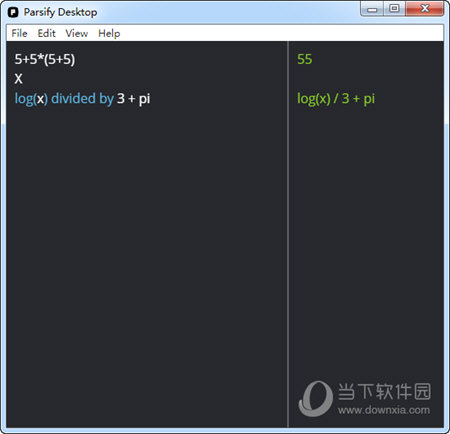Image resolution: width=450 pixels, height=434 pixels.
Task: Click the 'log(x) divided by 3 + pi' line
Action: tap(82, 99)
